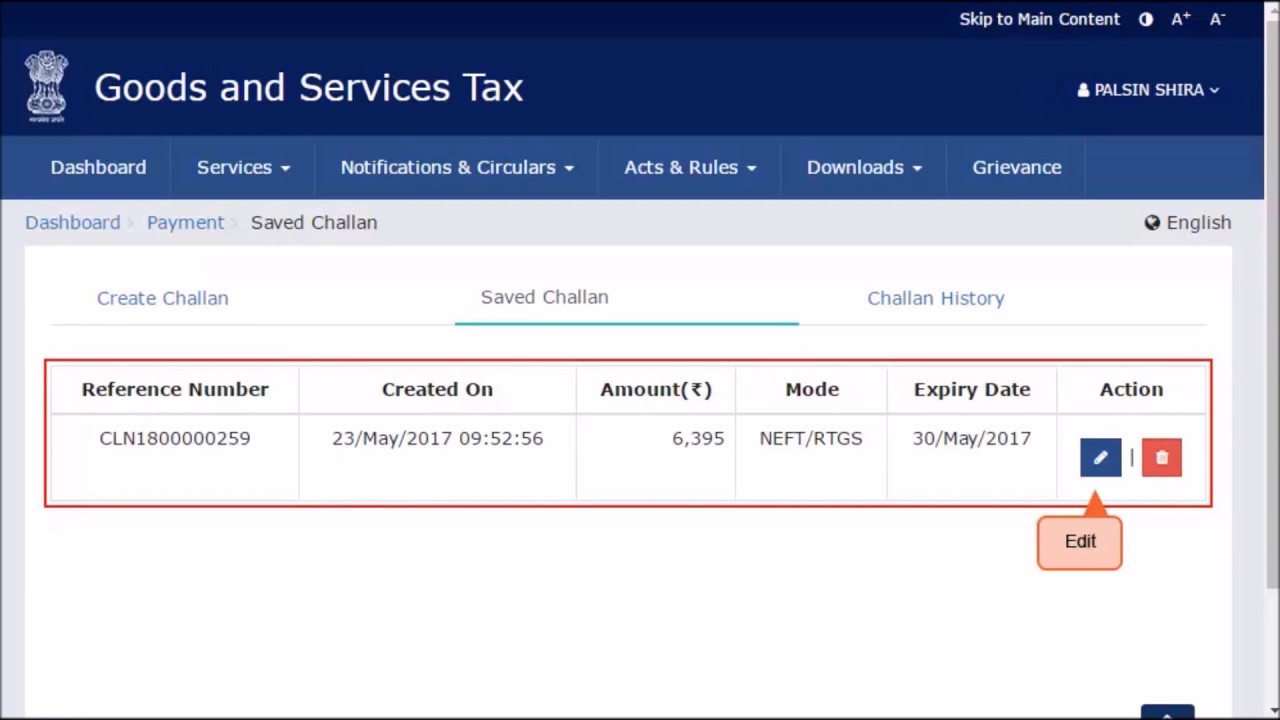The height and width of the screenshot is (720, 1280).
Task: Switch to the Create Challan tab
Action: click(x=163, y=298)
